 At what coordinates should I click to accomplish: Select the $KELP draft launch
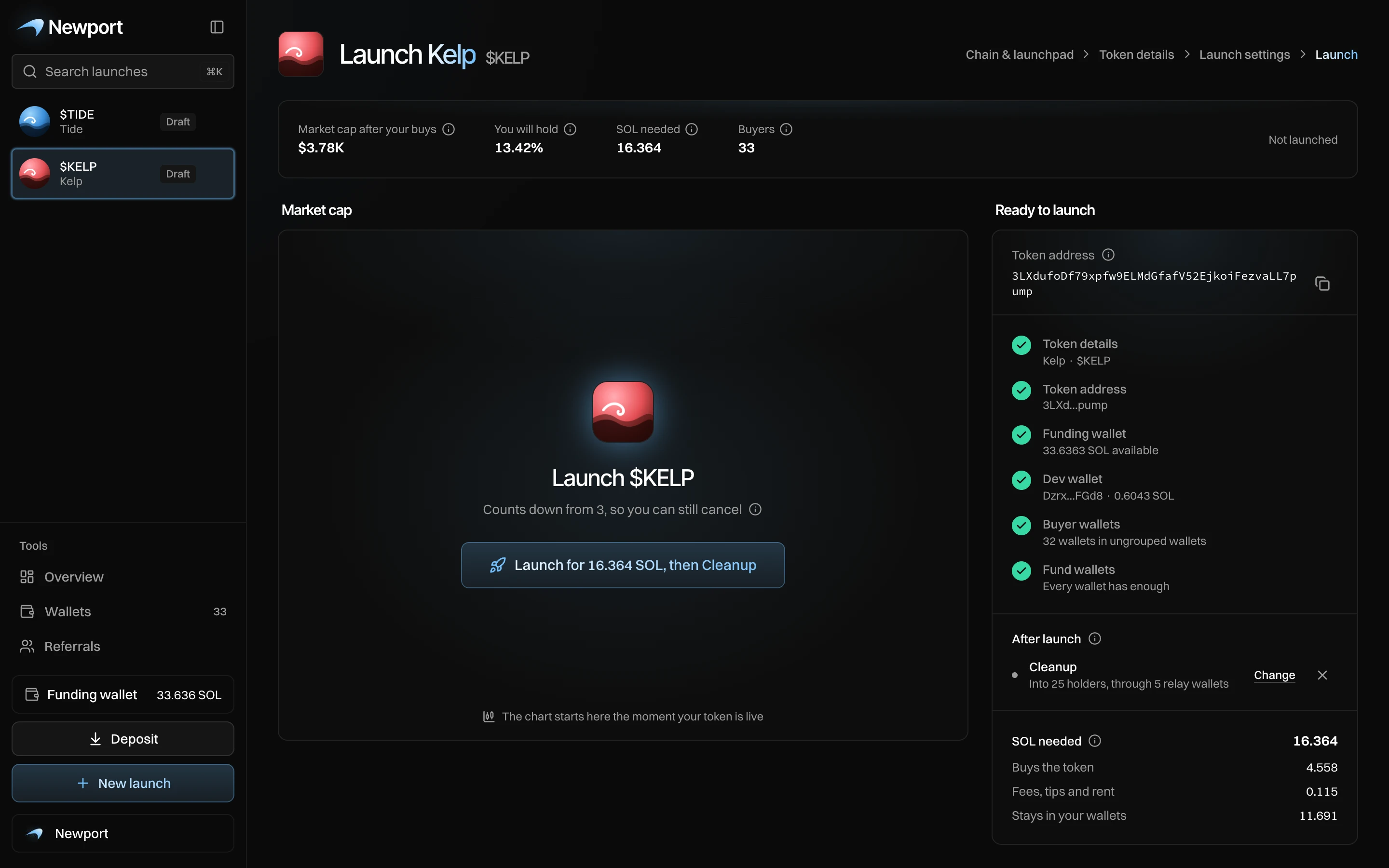point(123,174)
